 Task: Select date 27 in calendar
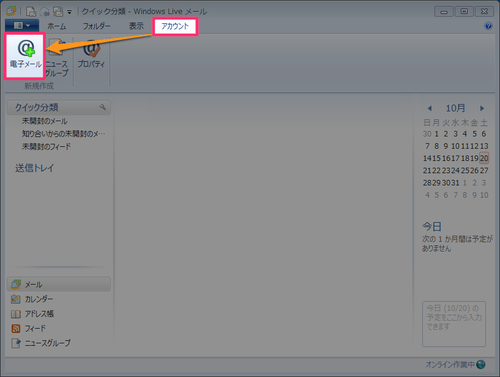484,170
